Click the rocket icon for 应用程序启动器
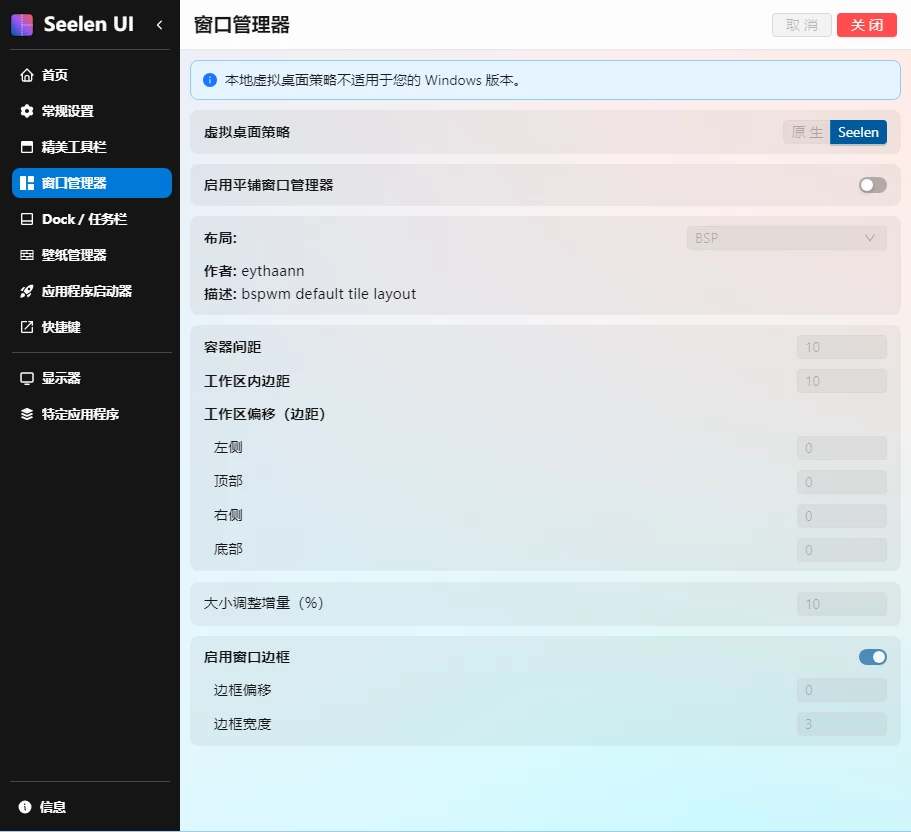911x832 pixels. [x=27, y=291]
